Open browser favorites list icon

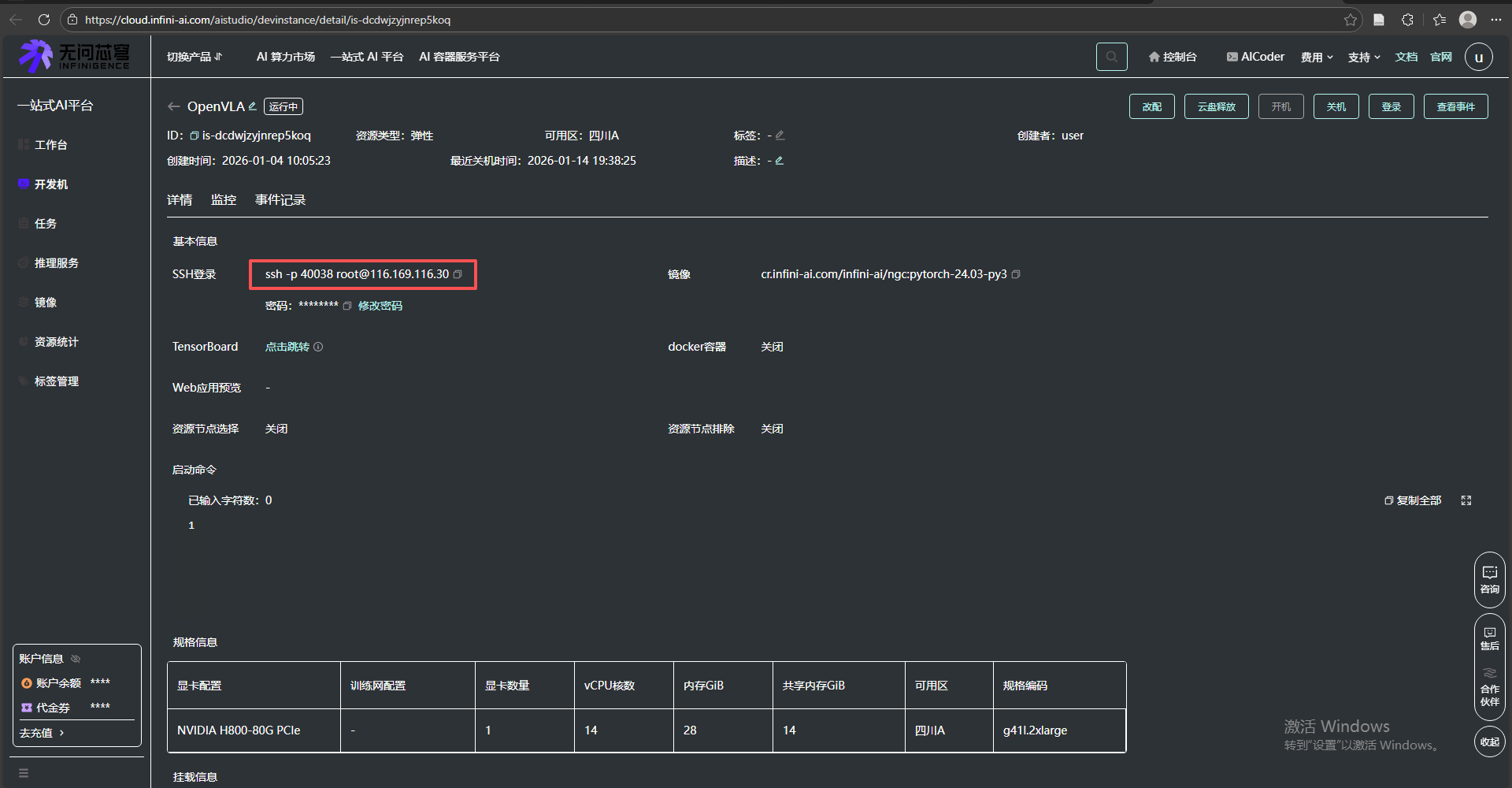pos(1440,20)
